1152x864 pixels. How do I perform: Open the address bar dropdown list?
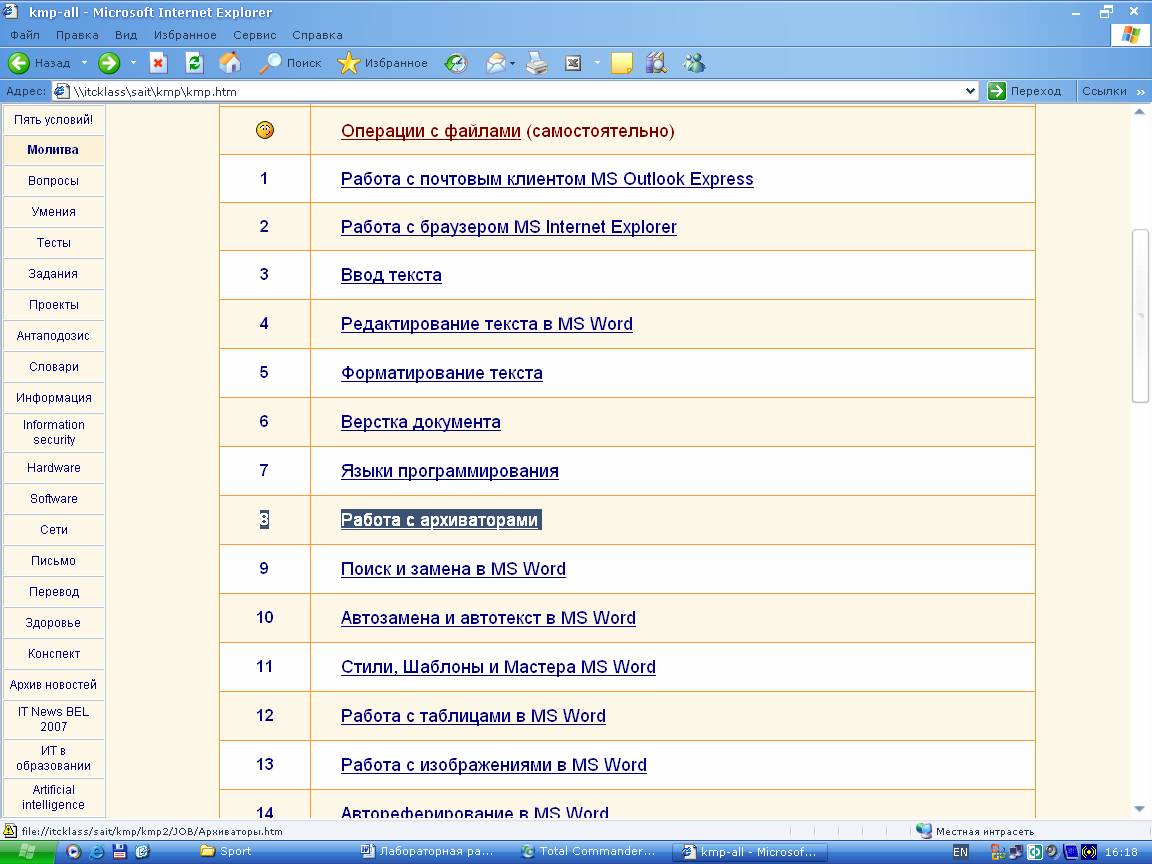pyautogui.click(x=969, y=91)
